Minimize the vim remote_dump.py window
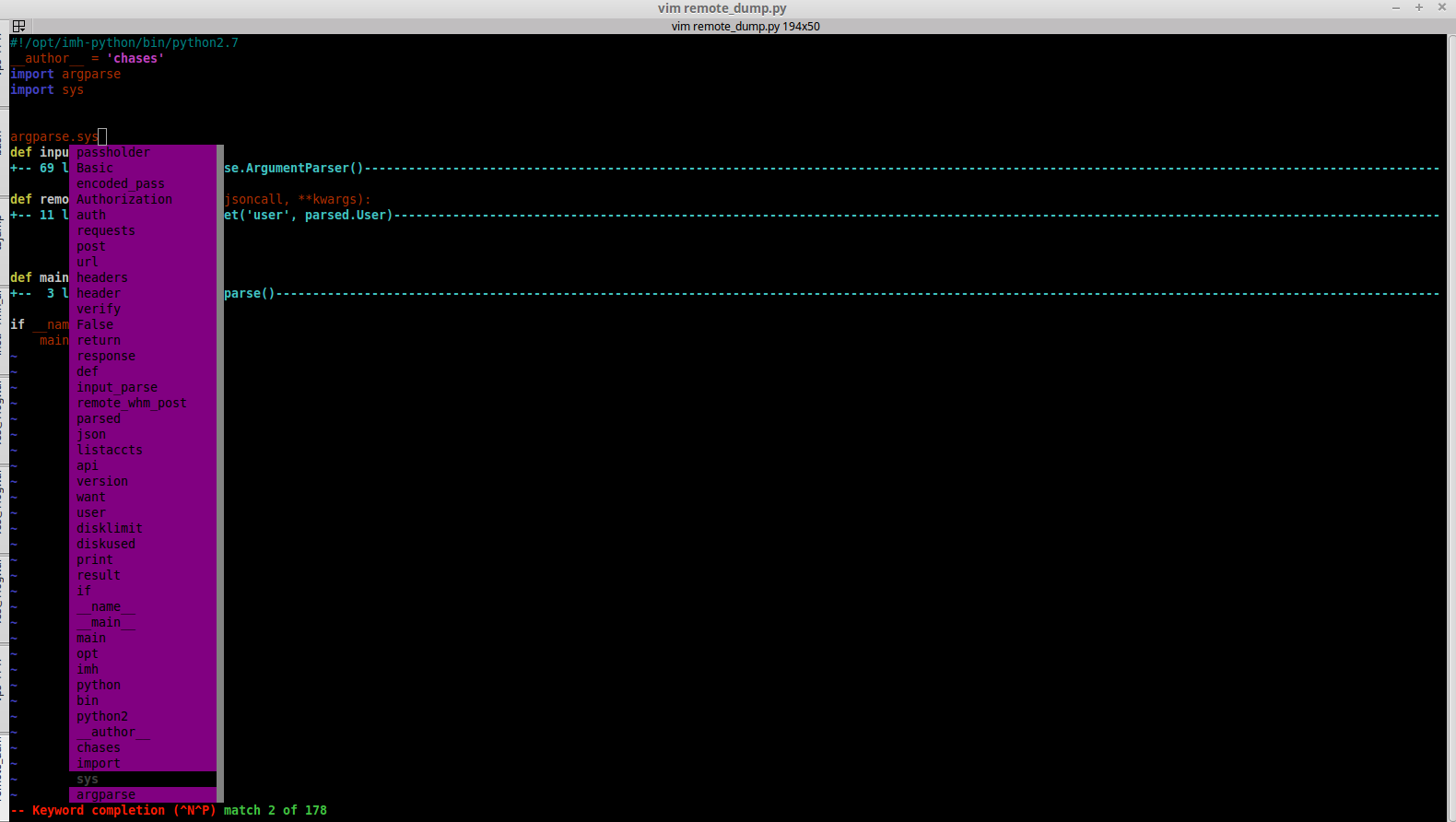The image size is (1456, 822). (1396, 7)
